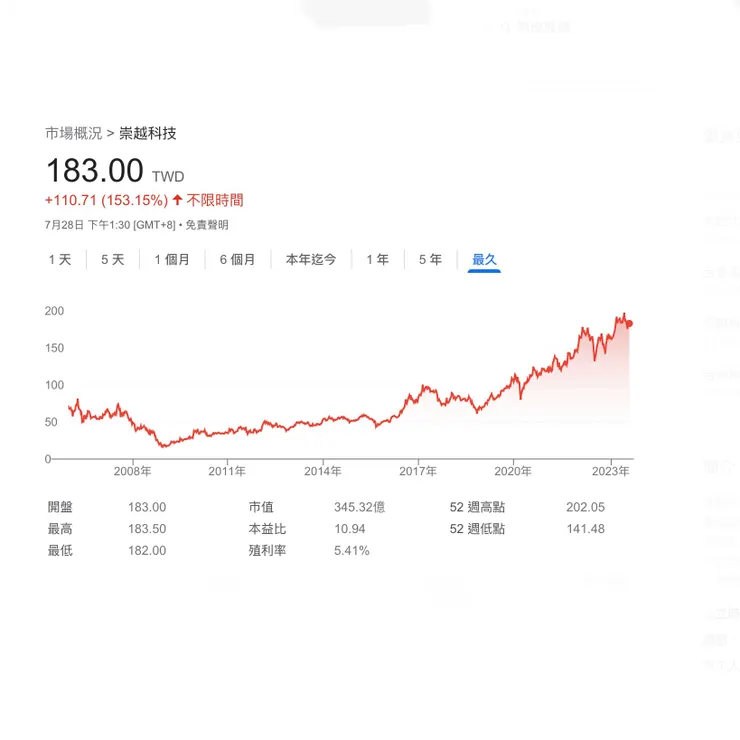Choose the 1 年 range tab
Viewport: 740px width, 740px height.
(x=378, y=260)
